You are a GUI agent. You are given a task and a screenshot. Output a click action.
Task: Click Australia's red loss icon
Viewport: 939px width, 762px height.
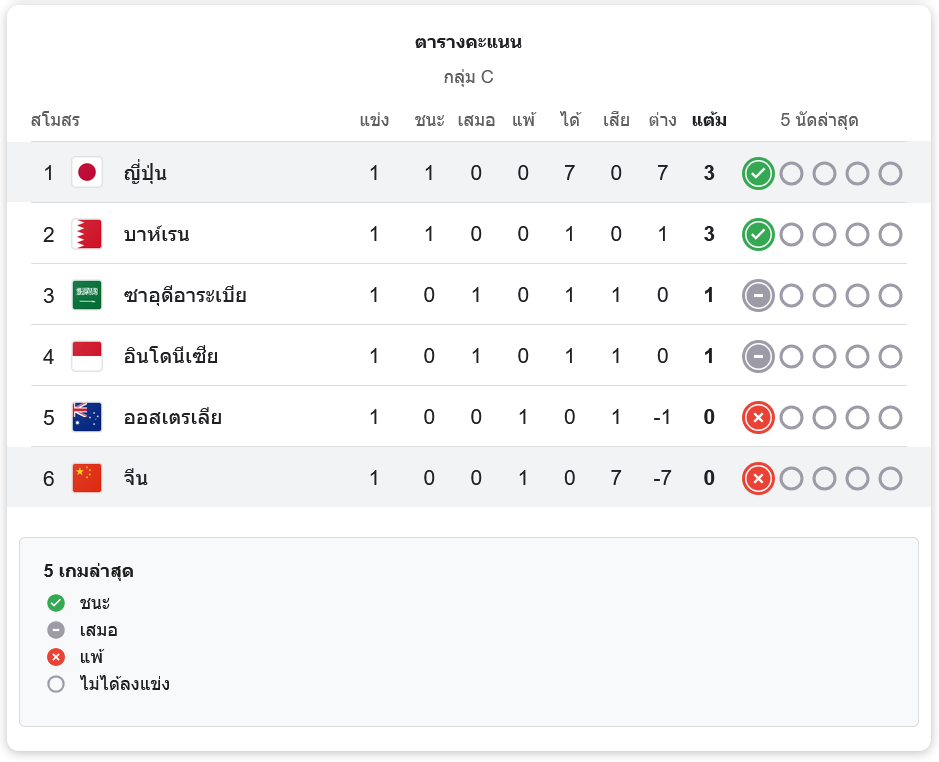758,418
